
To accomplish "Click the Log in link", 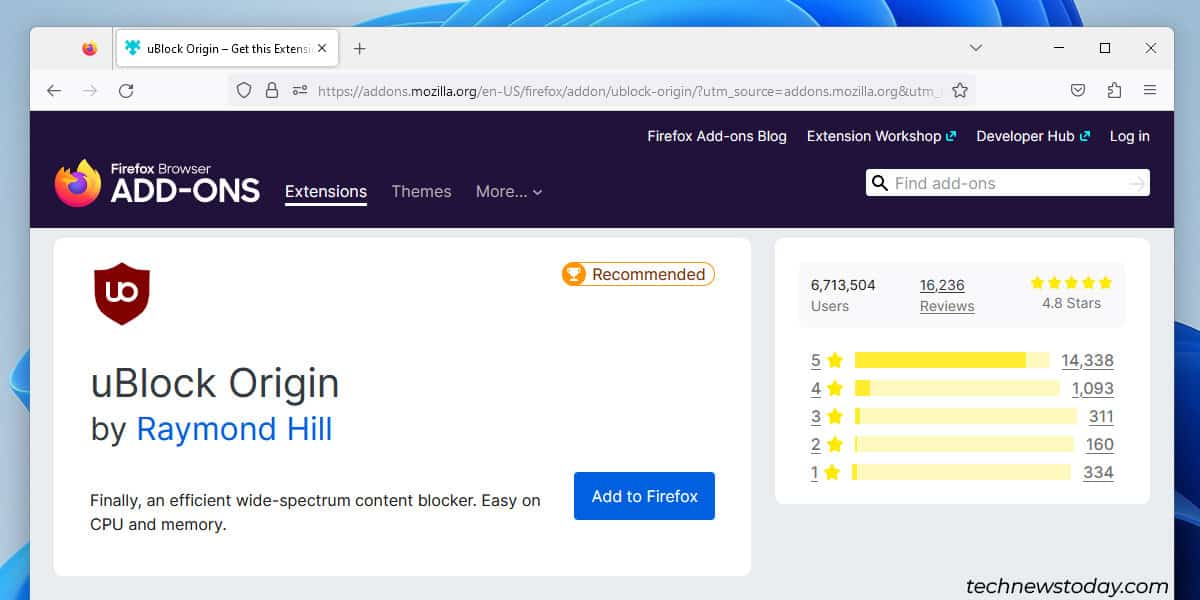I will pos(1129,136).
